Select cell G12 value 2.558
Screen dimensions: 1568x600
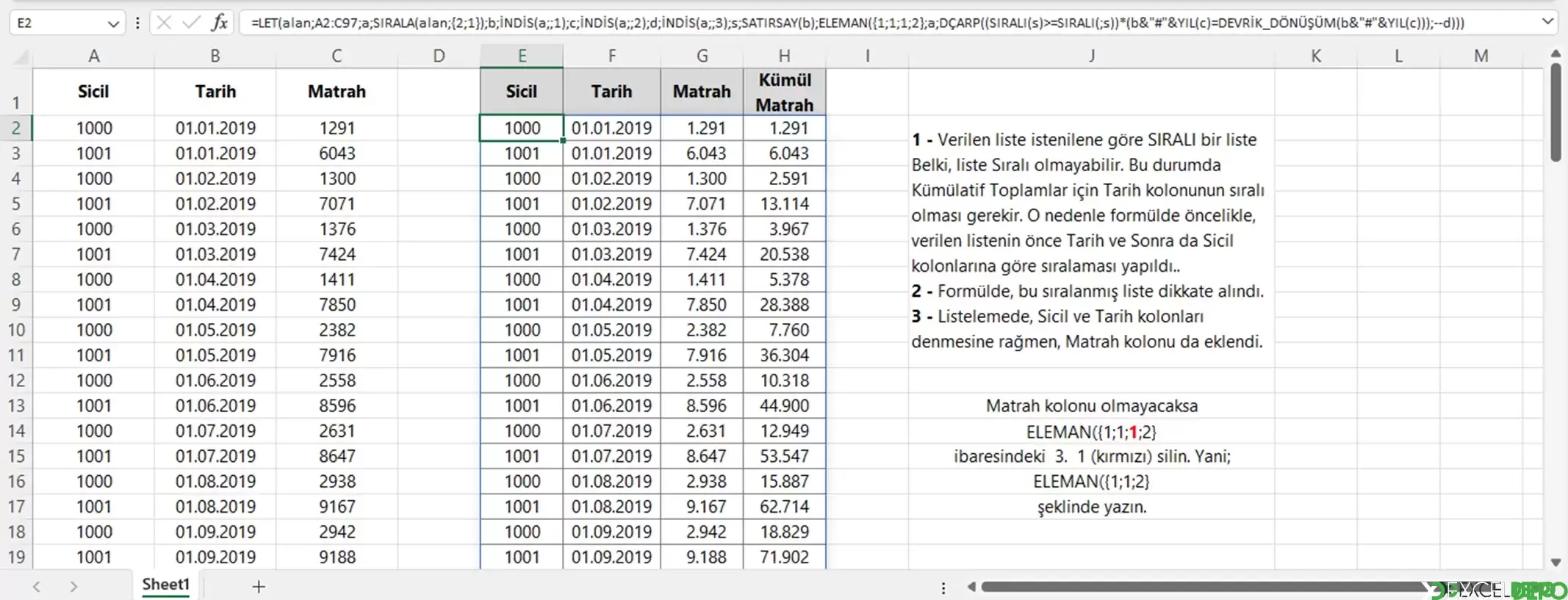tap(702, 380)
